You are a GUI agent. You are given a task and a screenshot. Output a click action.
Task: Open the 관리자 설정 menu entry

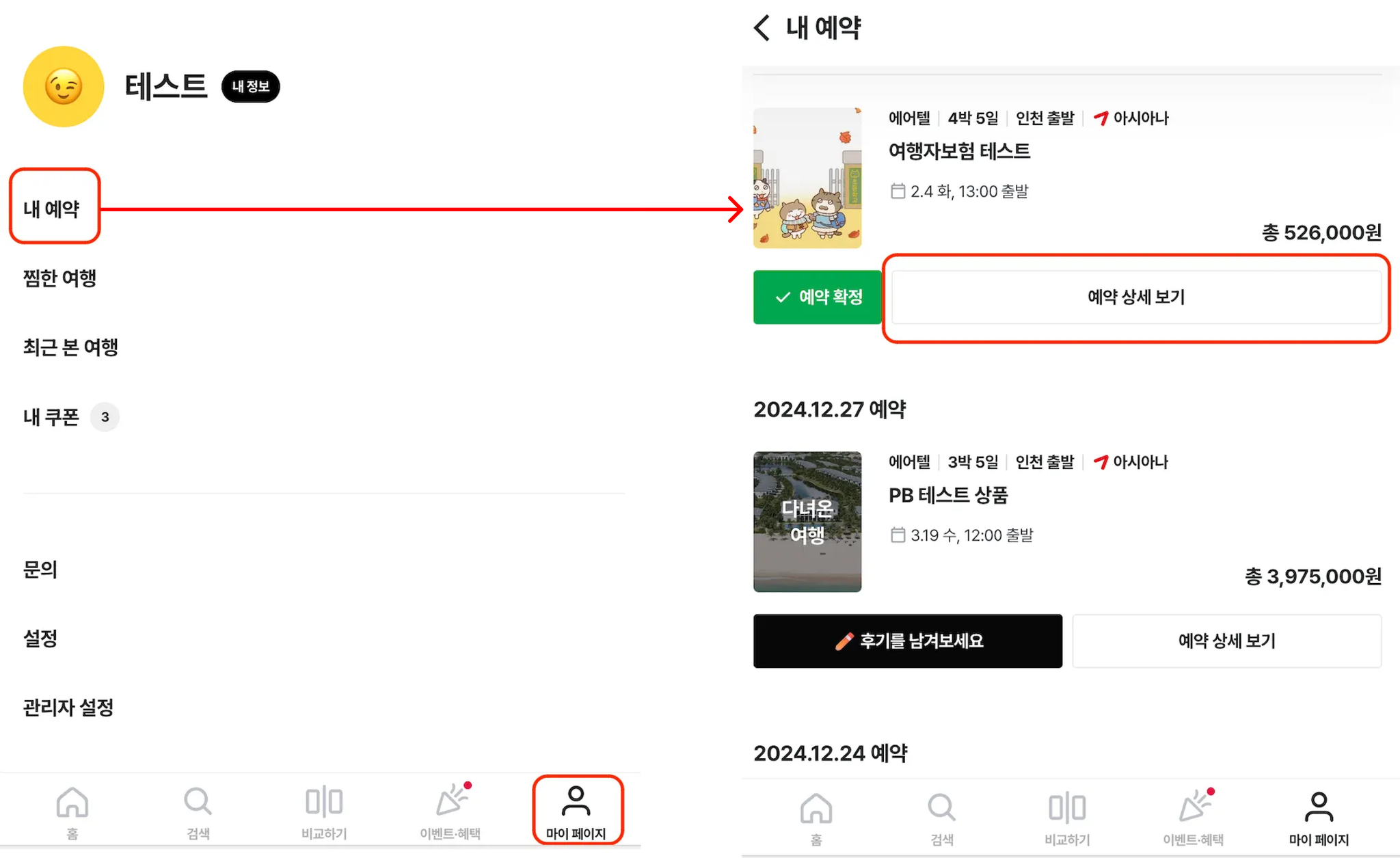(68, 708)
